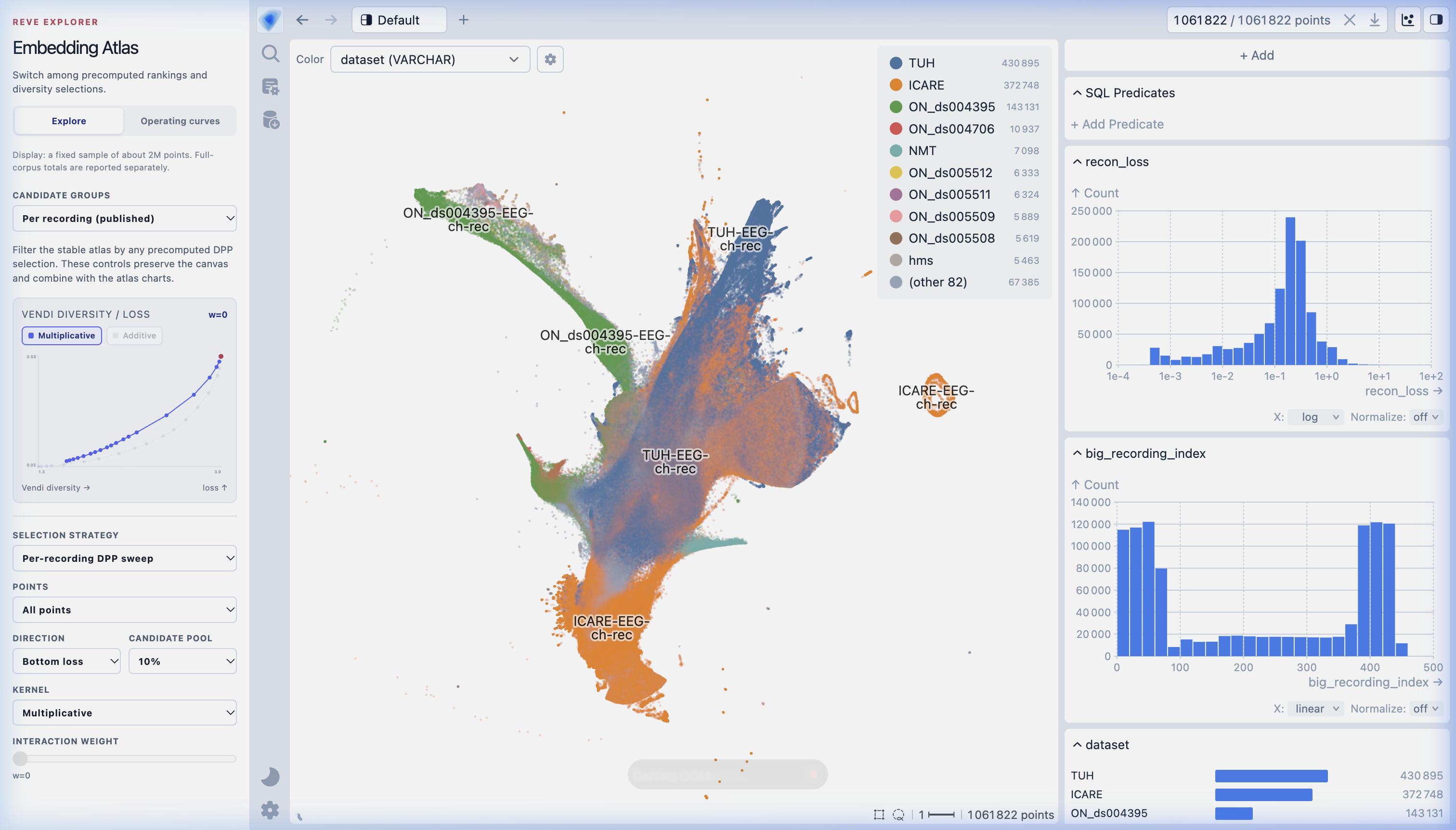1456x830 pixels.
Task: Open the Color dataset (VARCHAR) dropdown
Action: pyautogui.click(x=430, y=59)
